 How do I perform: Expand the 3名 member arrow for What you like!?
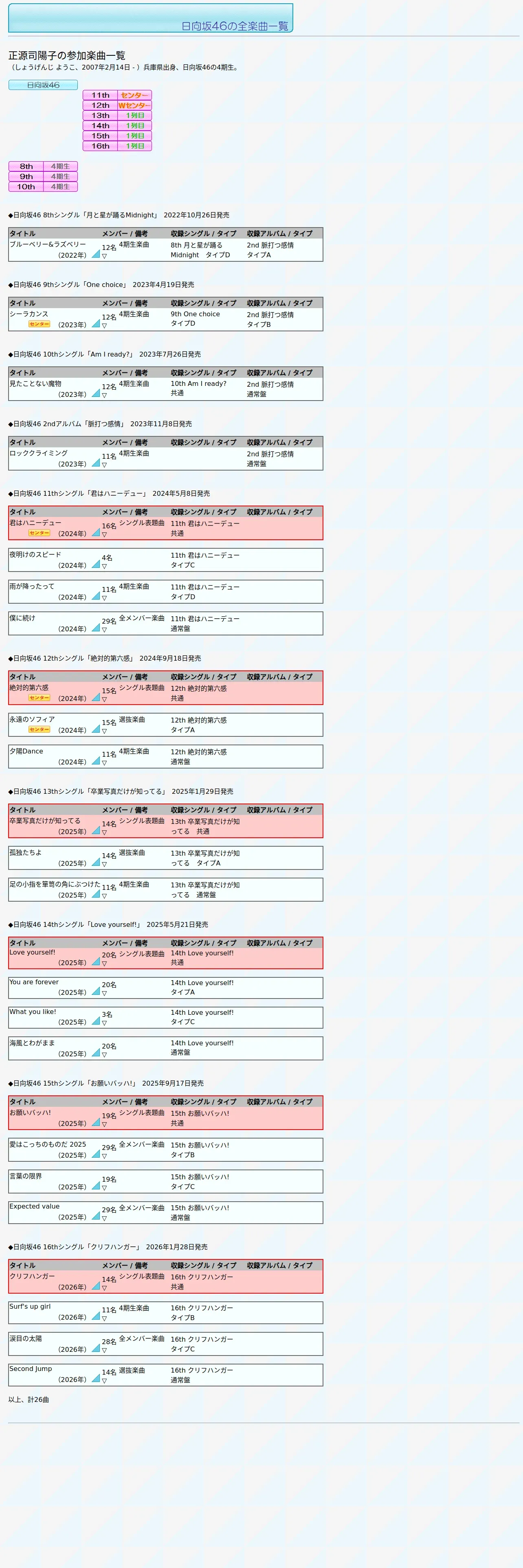(x=104, y=1023)
